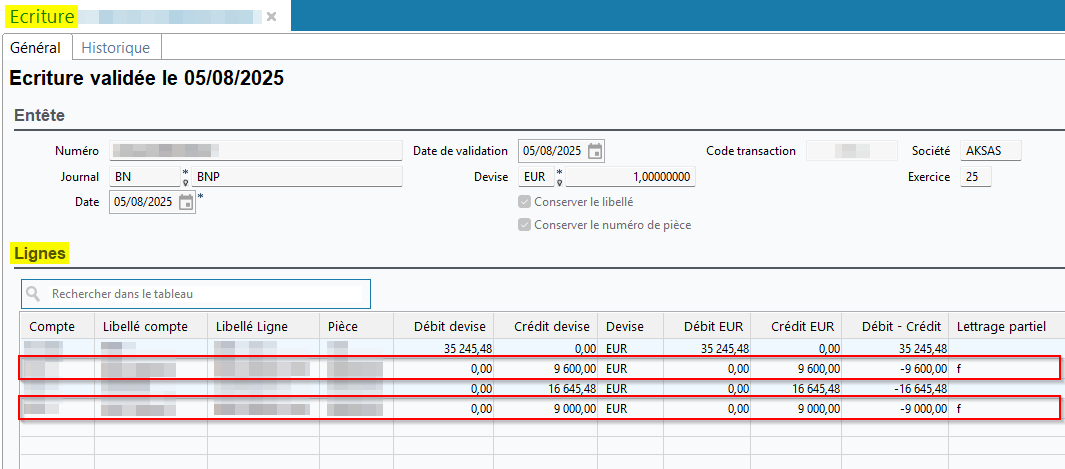
Task: Open calendar picker for Date de validation
Action: point(595,151)
